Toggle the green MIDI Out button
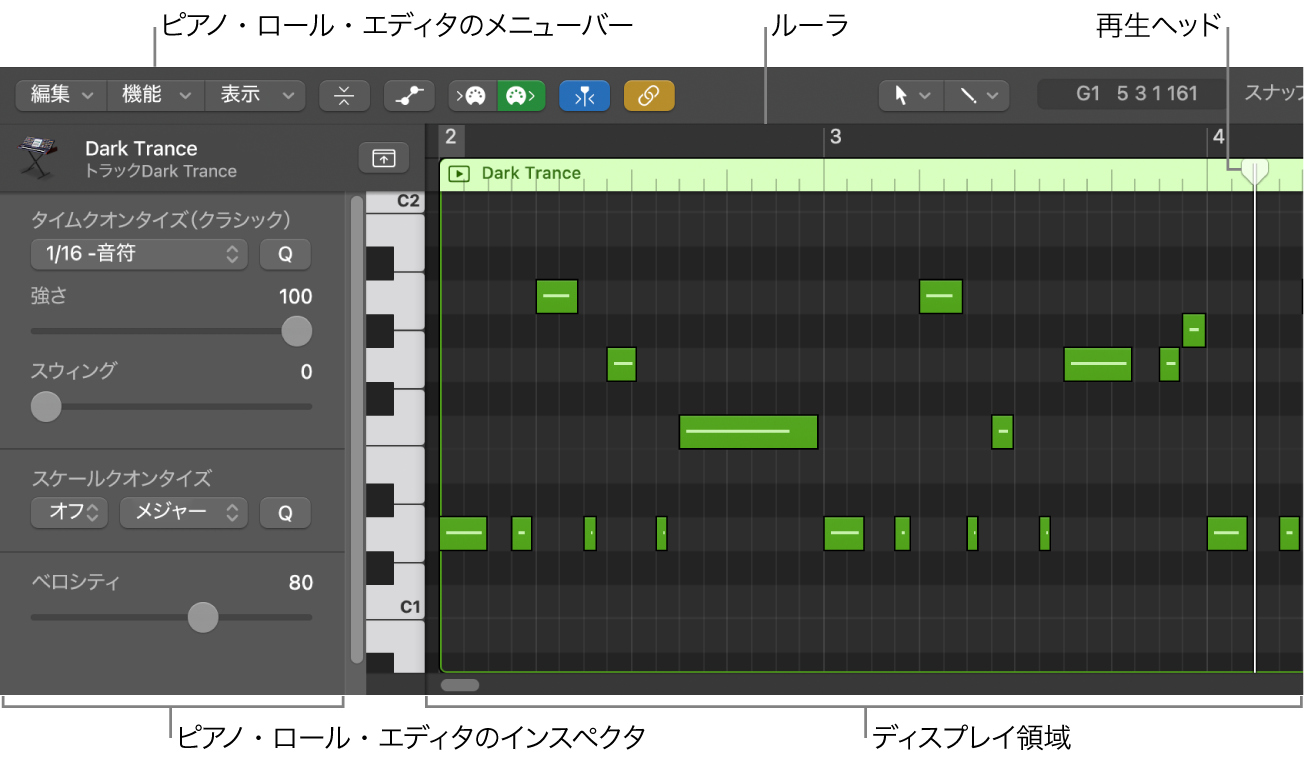This screenshot has width=1306, height=766. pyautogui.click(x=522, y=95)
